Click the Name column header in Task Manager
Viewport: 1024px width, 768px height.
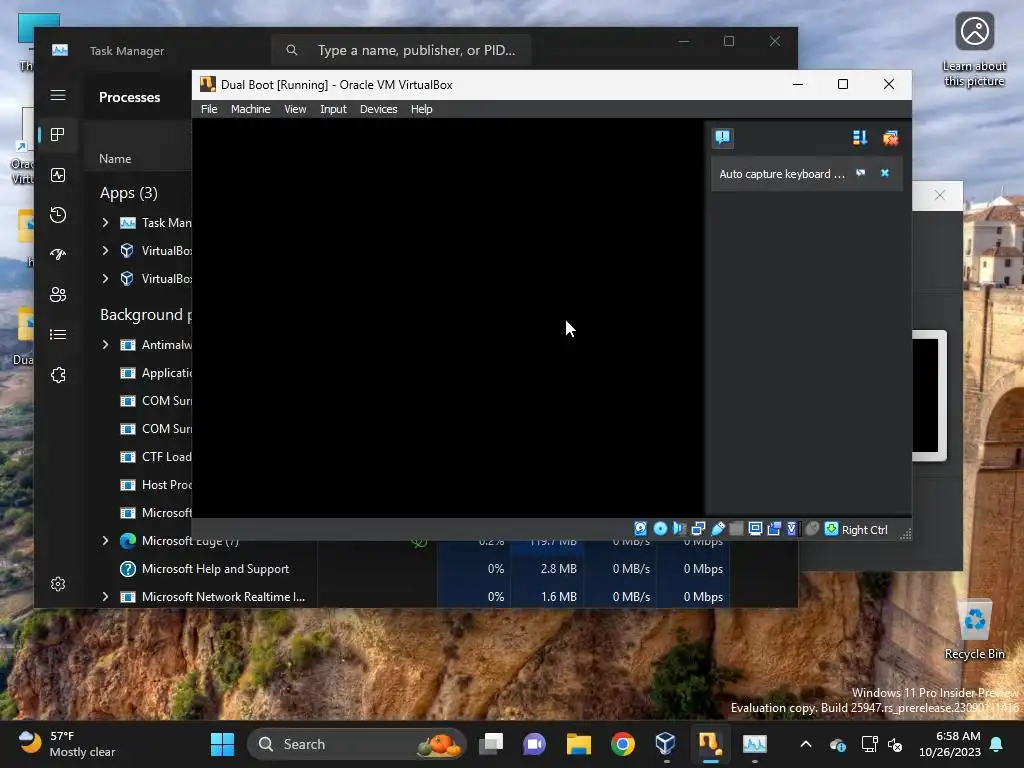coord(115,159)
